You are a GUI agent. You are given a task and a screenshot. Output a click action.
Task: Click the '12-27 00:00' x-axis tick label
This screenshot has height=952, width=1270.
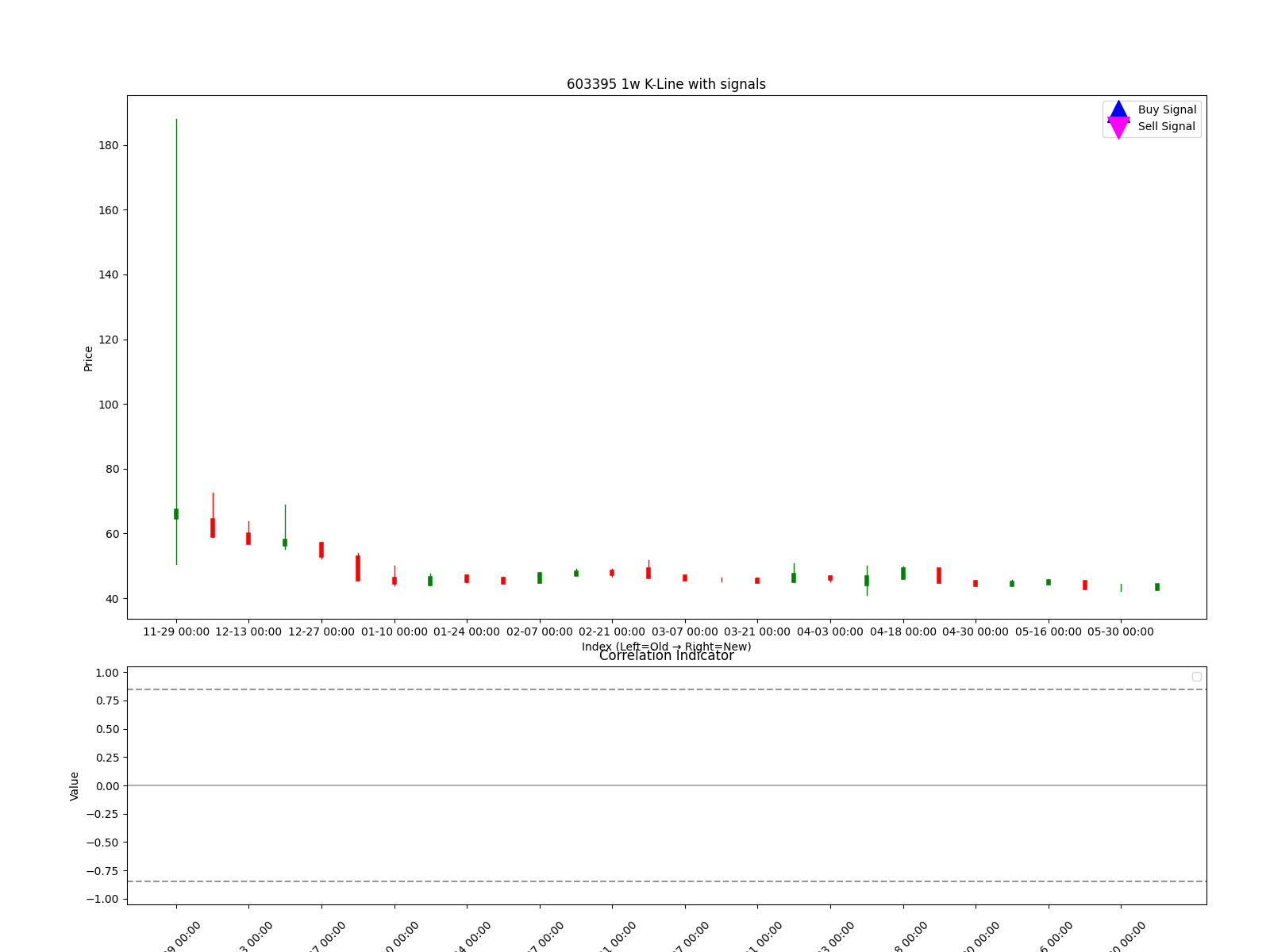(321, 631)
